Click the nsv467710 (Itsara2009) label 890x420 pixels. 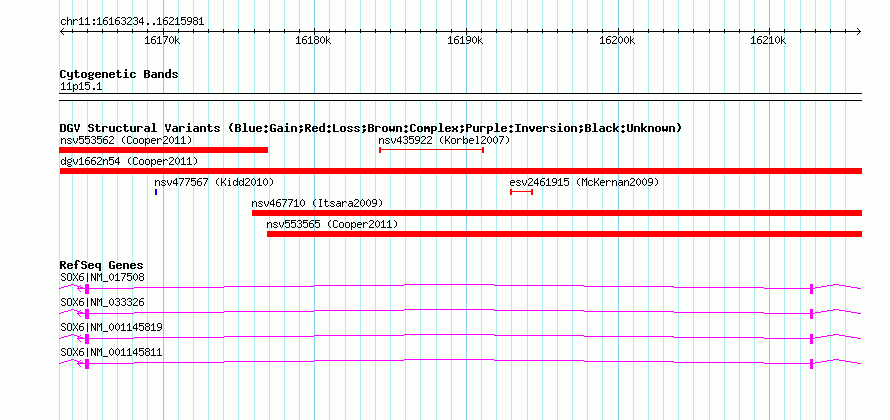317,203
